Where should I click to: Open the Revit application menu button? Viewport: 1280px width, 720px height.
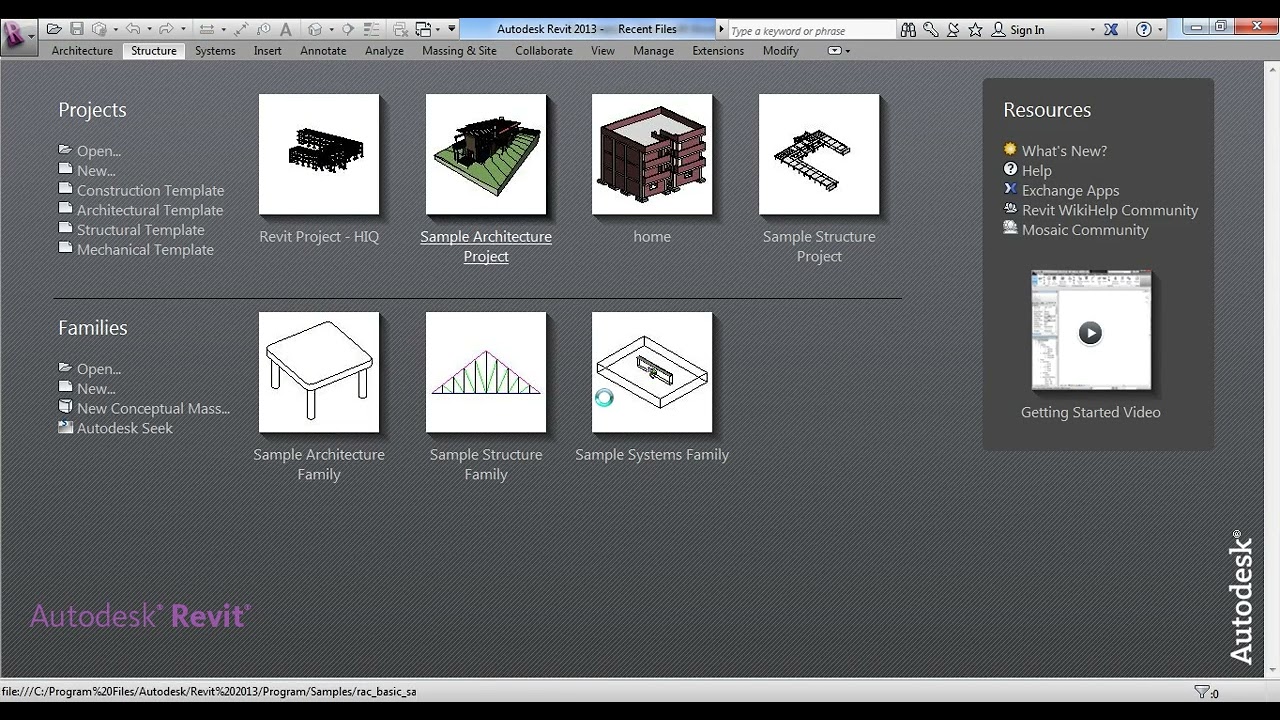click(17, 36)
